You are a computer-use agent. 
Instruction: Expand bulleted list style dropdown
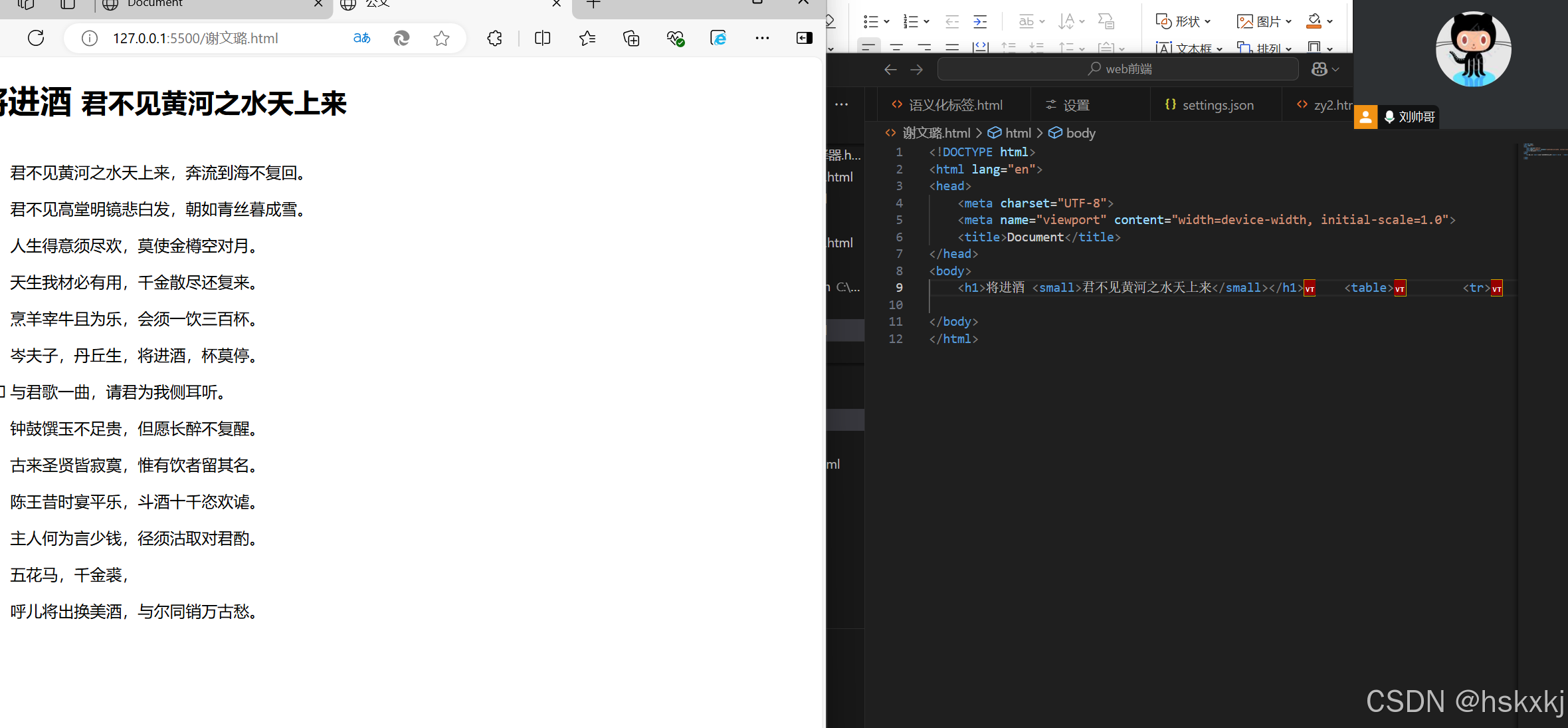tap(887, 22)
